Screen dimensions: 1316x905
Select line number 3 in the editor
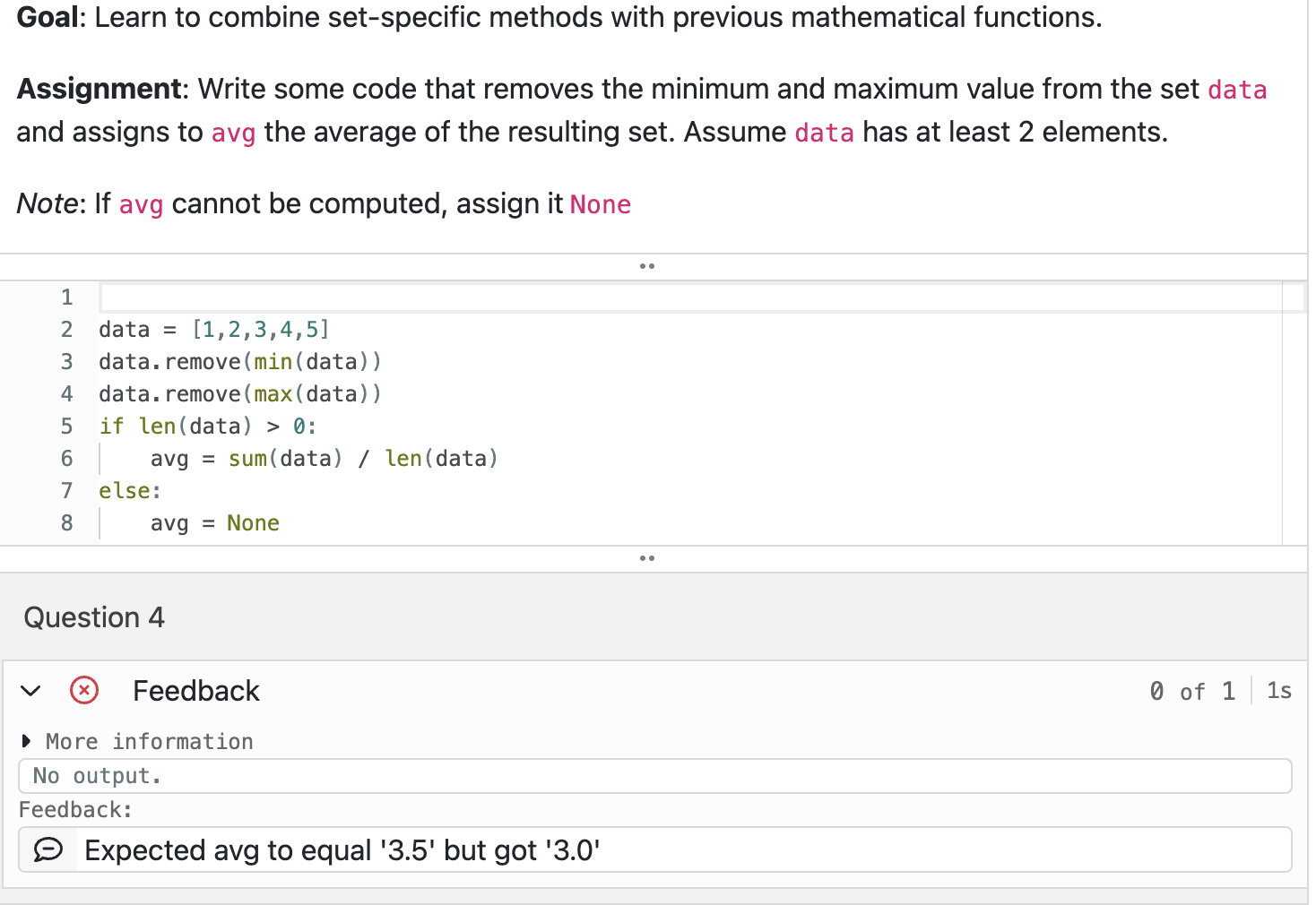click(x=66, y=361)
